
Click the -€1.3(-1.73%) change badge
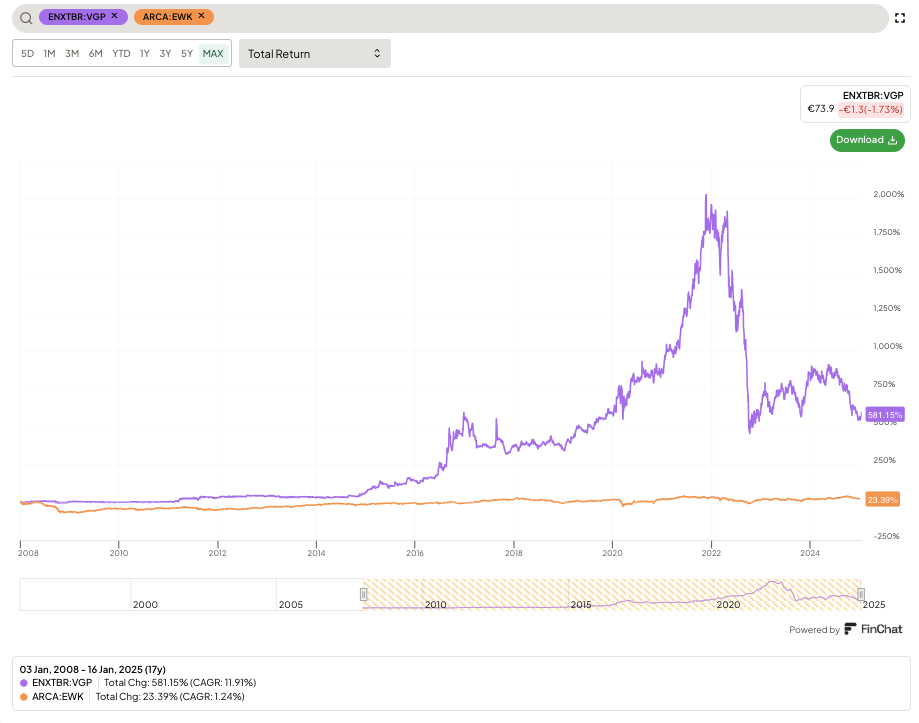pyautogui.click(x=870, y=110)
